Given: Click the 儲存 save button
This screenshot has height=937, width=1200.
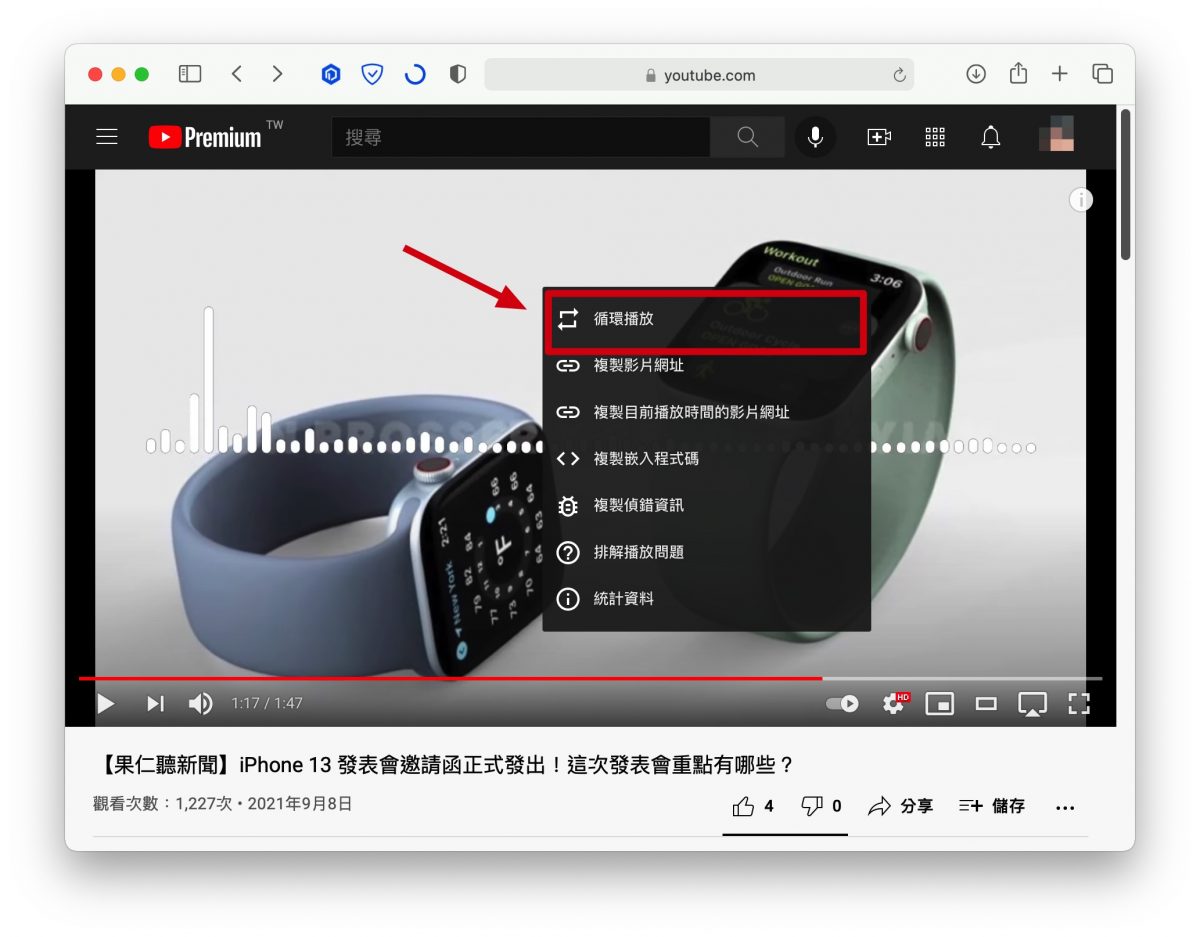Looking at the screenshot, I should tap(992, 806).
